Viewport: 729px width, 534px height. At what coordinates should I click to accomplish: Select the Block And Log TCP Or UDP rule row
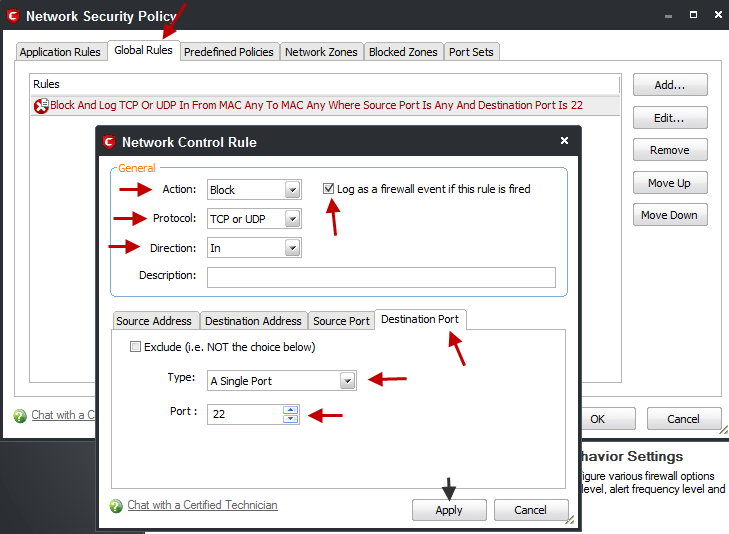325,105
